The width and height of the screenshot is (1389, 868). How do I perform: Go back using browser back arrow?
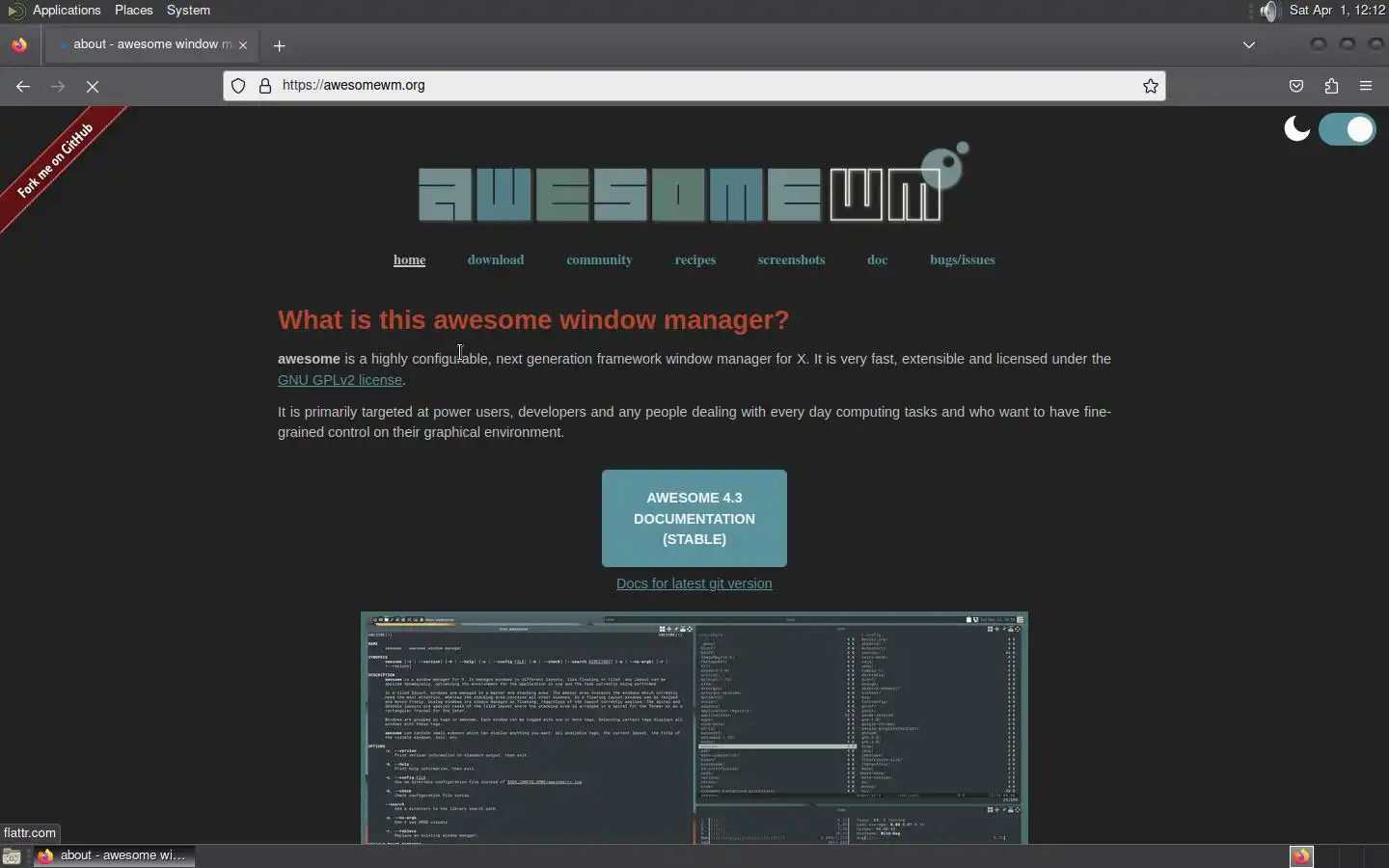[x=23, y=86]
